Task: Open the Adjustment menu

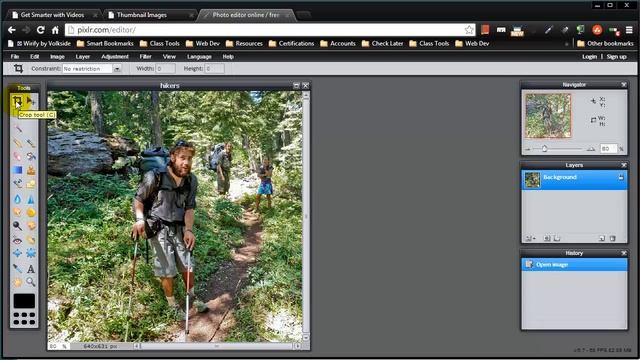Action: (115, 57)
